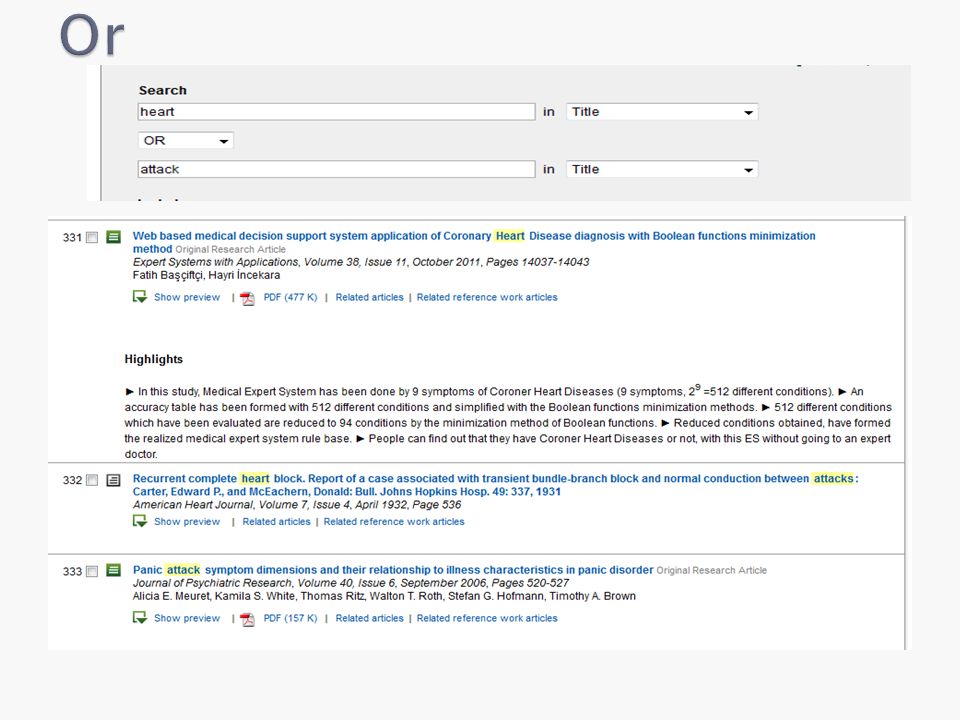Click the PDF icon for result 331
The width and height of the screenshot is (960, 720).
[247, 298]
